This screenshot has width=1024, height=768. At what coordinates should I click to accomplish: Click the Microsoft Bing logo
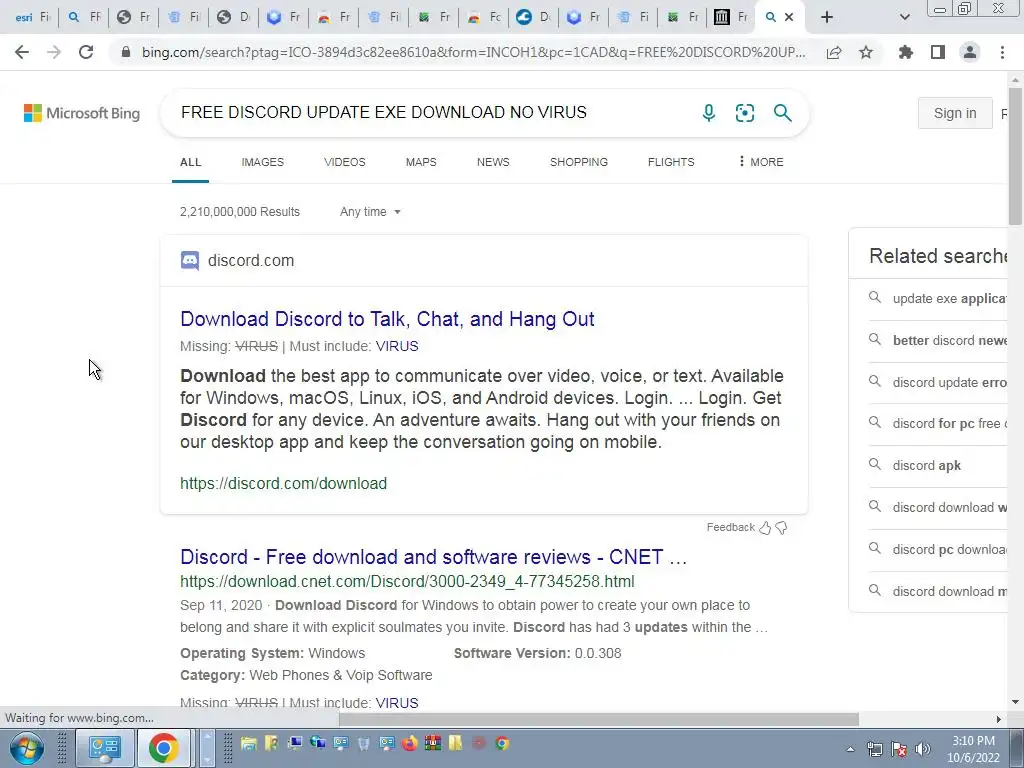pos(82,113)
